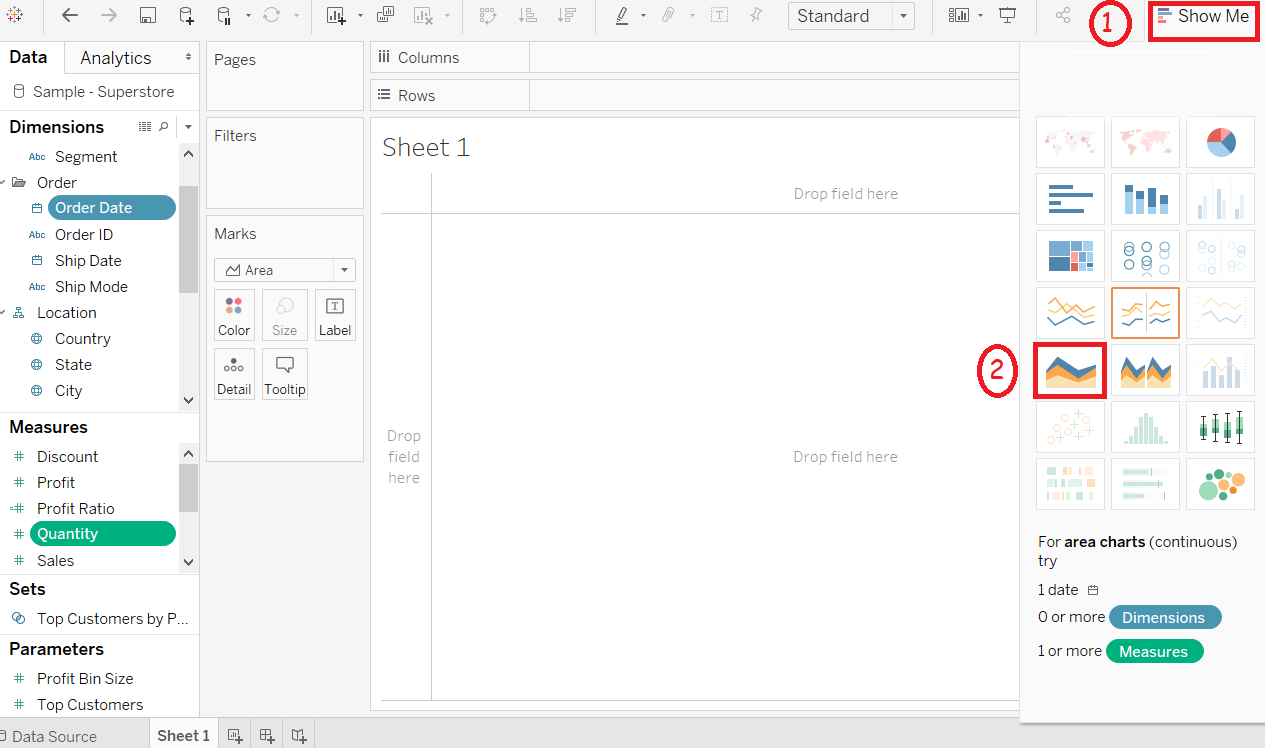
Task: Switch to the Analytics tab
Action: pyautogui.click(x=116, y=58)
